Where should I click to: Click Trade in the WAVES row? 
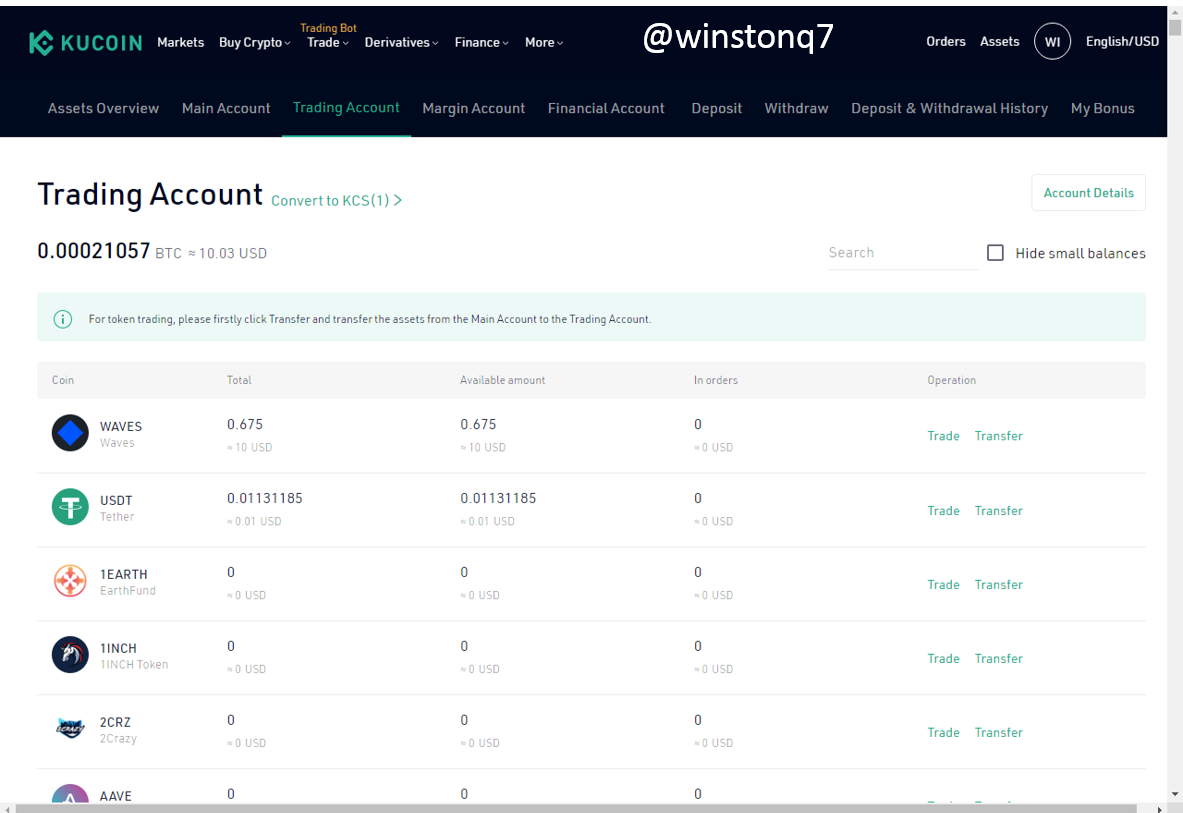943,436
